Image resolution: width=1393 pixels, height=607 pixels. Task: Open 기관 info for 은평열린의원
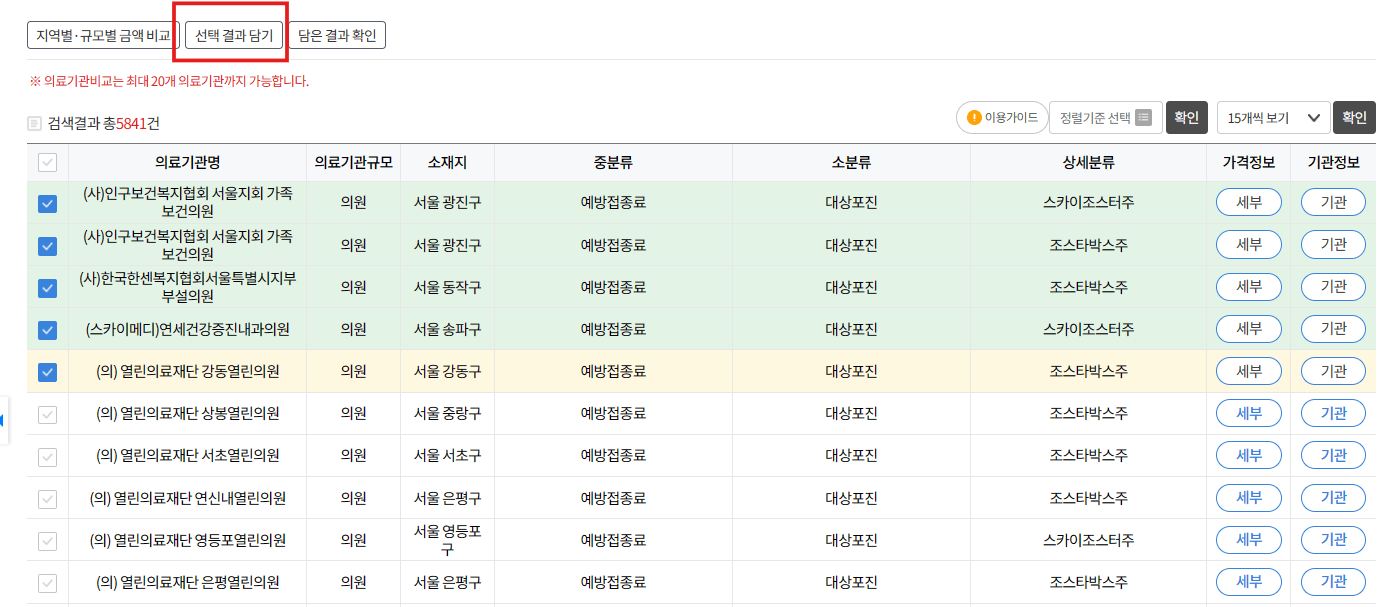[1332, 581]
